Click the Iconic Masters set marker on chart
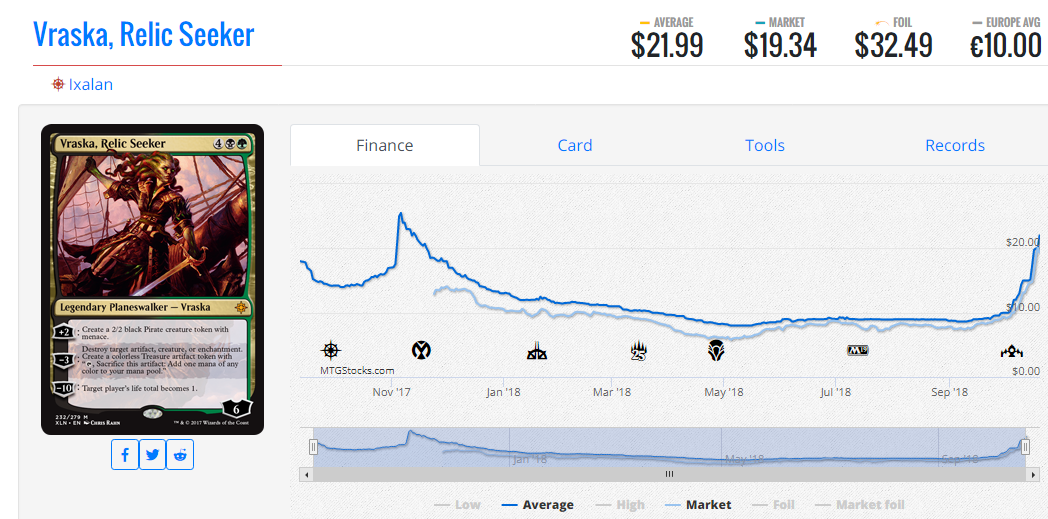1048x519 pixels. pos(421,349)
